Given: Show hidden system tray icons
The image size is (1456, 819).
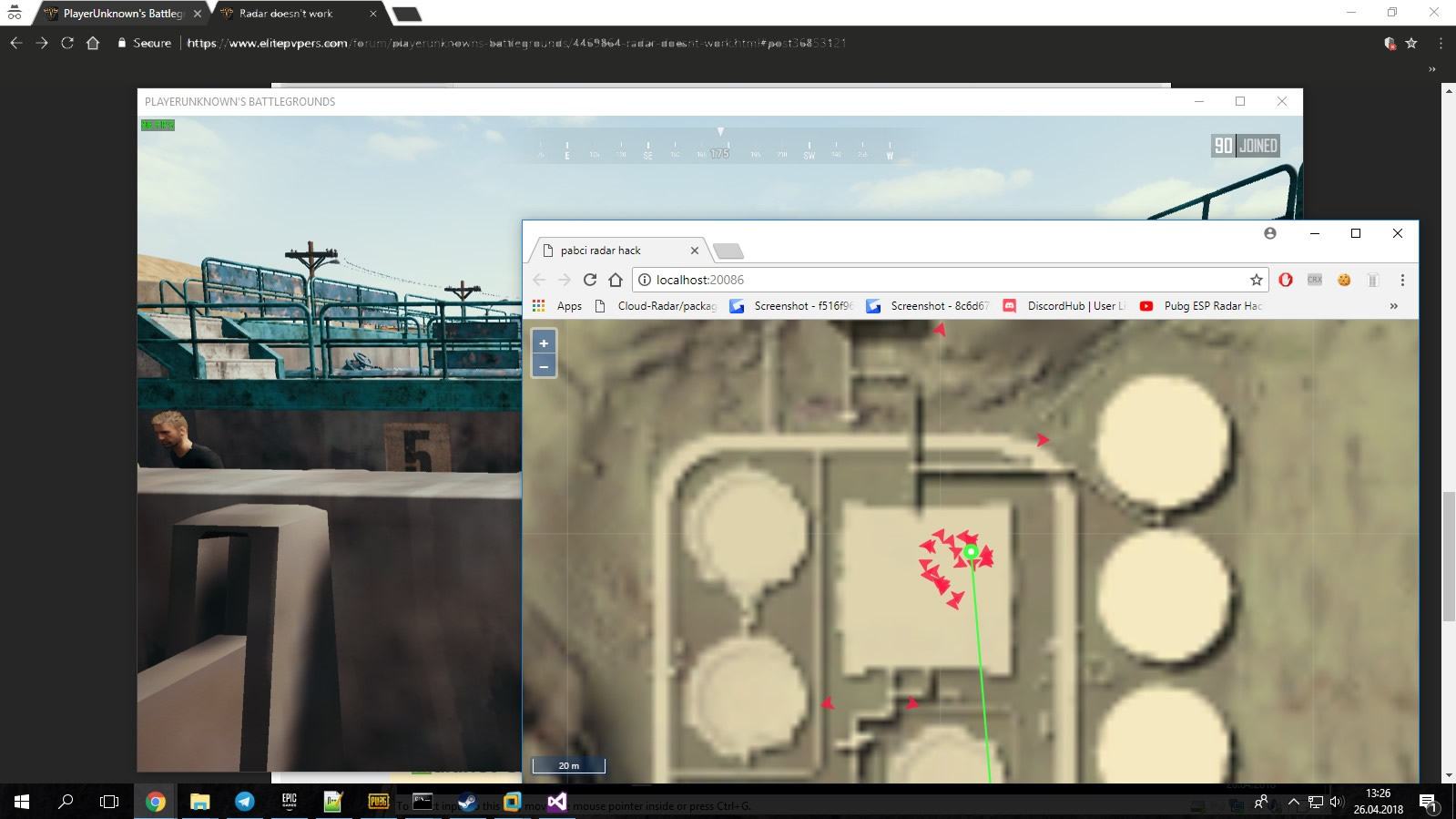Looking at the screenshot, I should [1293, 802].
